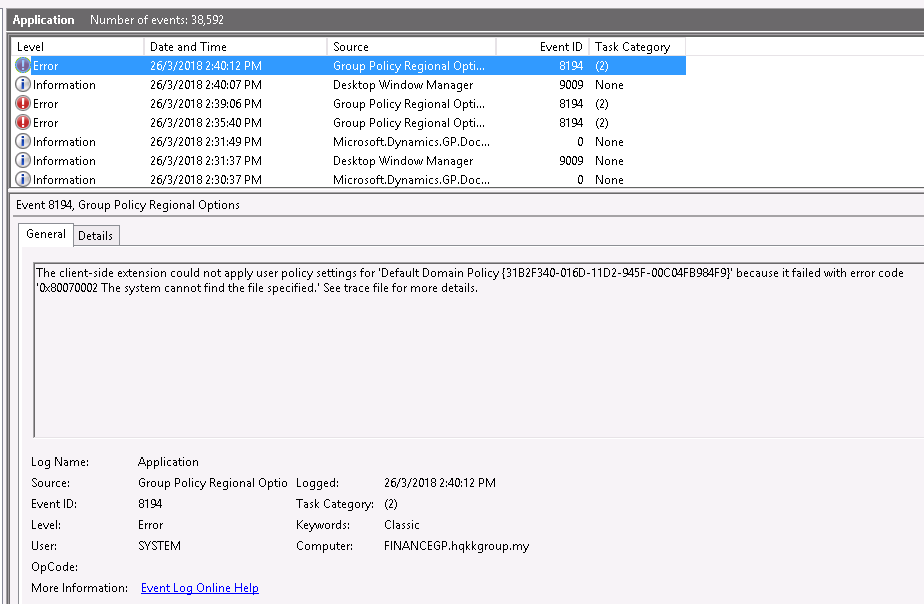Click the 'Number of events: 38,592' text

[x=157, y=19]
